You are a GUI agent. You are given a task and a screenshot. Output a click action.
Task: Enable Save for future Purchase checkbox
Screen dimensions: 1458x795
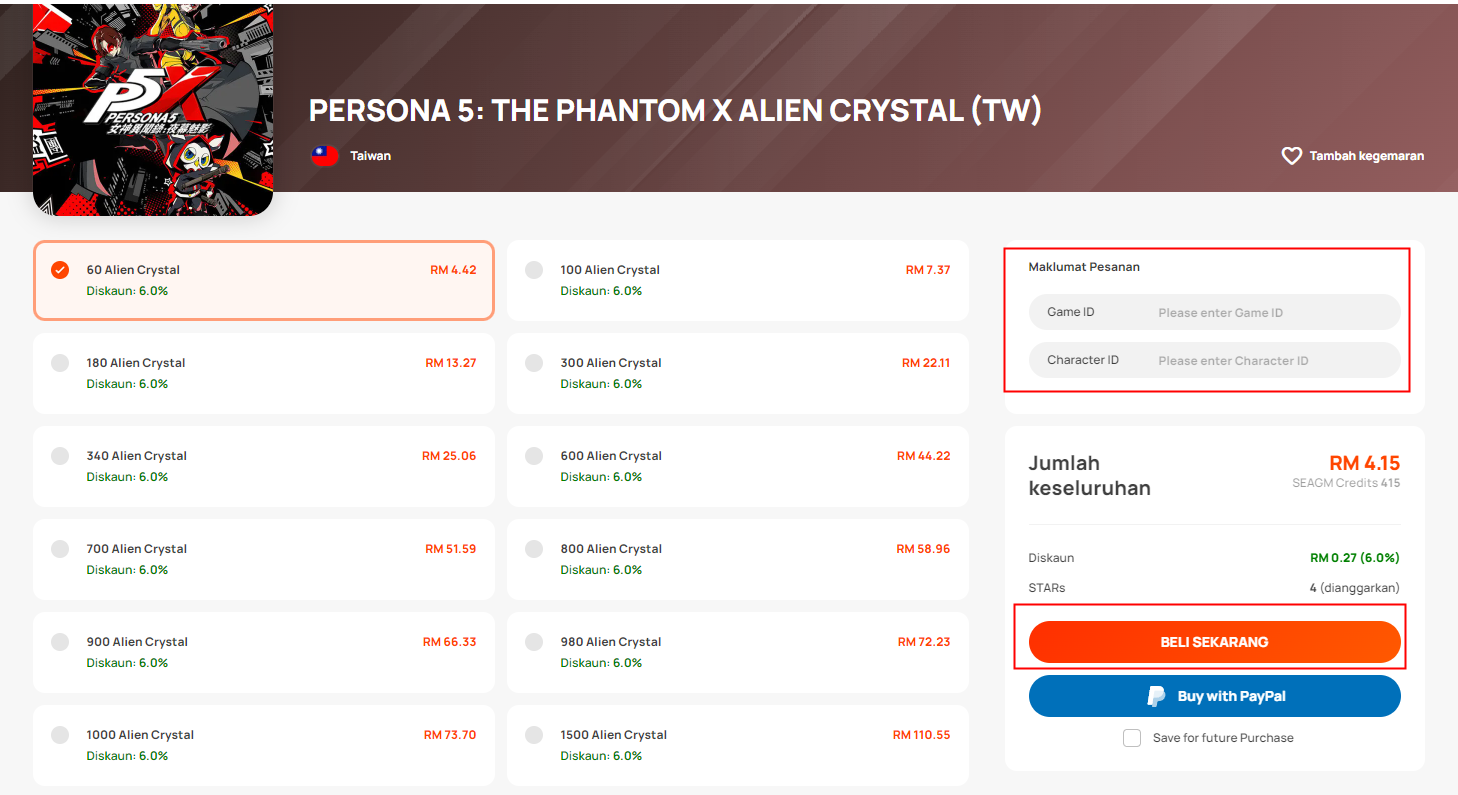[1132, 738]
